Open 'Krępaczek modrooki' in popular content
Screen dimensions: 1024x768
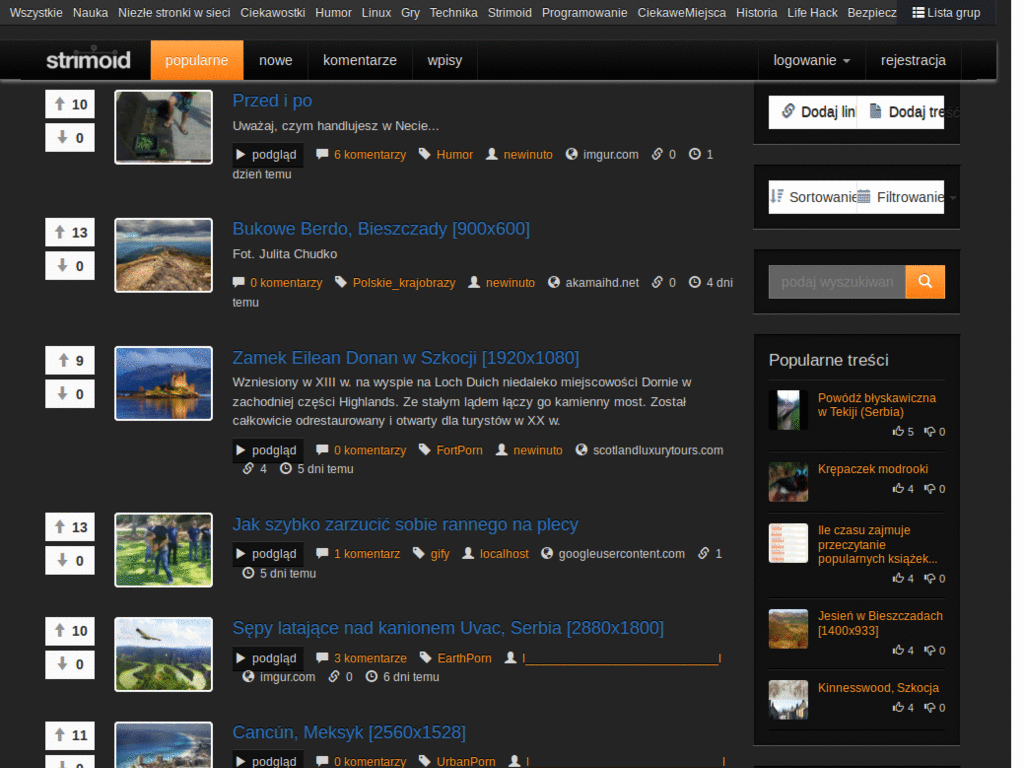point(872,469)
